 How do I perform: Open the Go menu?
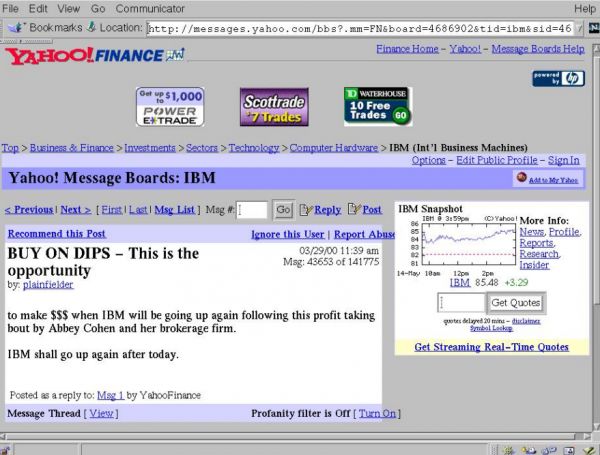[98, 8]
